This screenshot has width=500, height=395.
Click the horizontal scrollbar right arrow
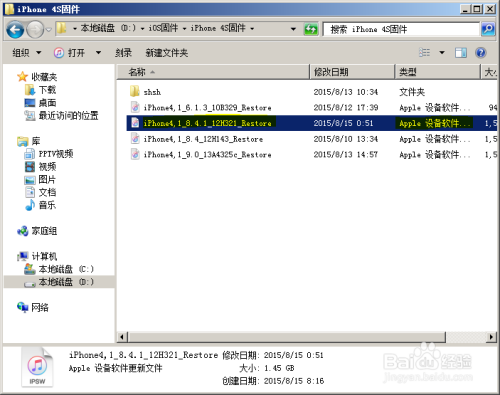coord(491,337)
